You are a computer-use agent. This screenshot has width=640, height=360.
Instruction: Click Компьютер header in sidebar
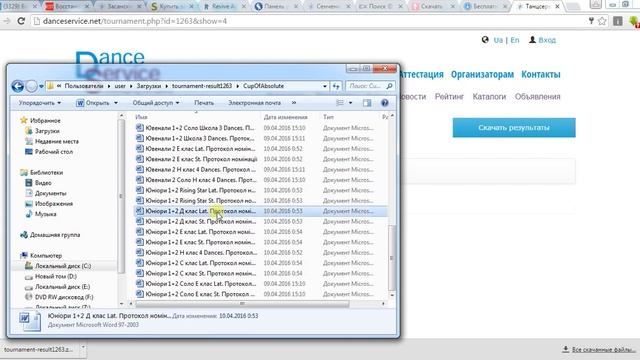tap(46, 256)
